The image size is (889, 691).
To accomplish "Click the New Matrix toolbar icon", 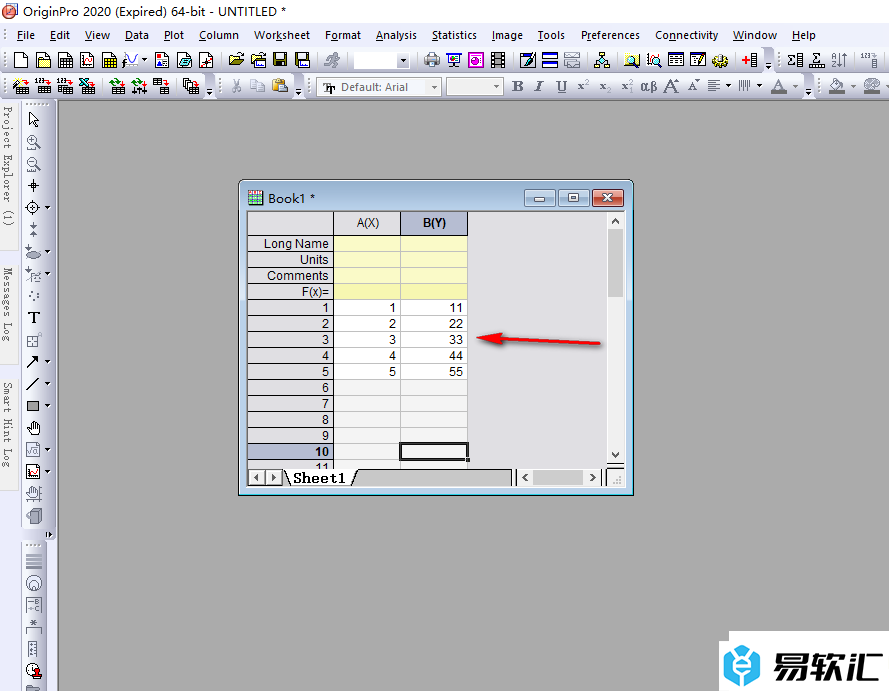I will [x=109, y=60].
